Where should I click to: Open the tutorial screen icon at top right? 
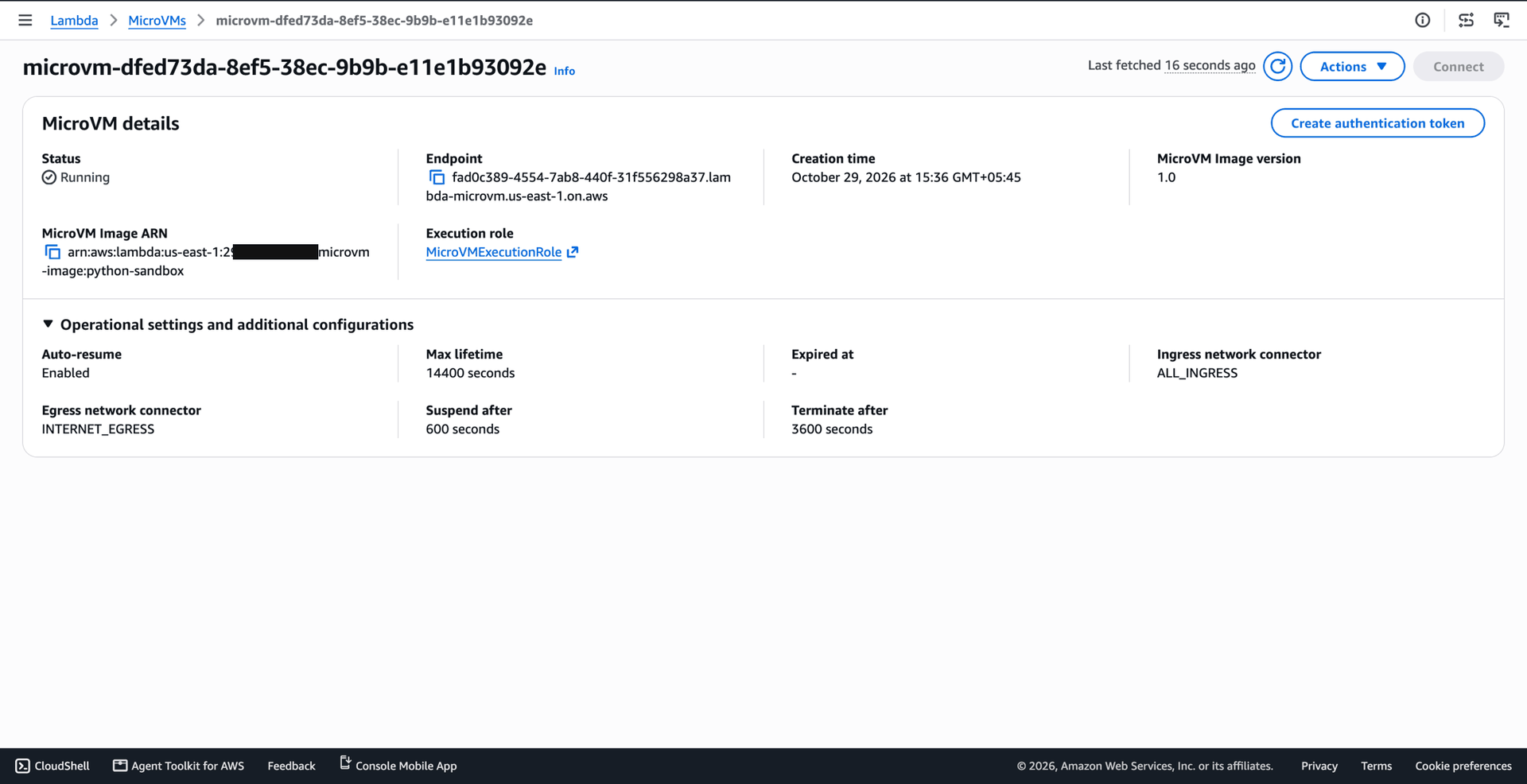pos(1502,20)
